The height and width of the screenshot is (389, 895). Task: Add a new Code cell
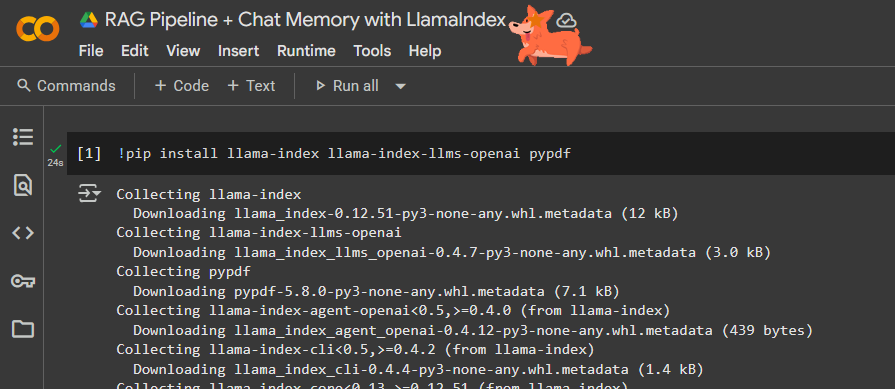point(182,86)
